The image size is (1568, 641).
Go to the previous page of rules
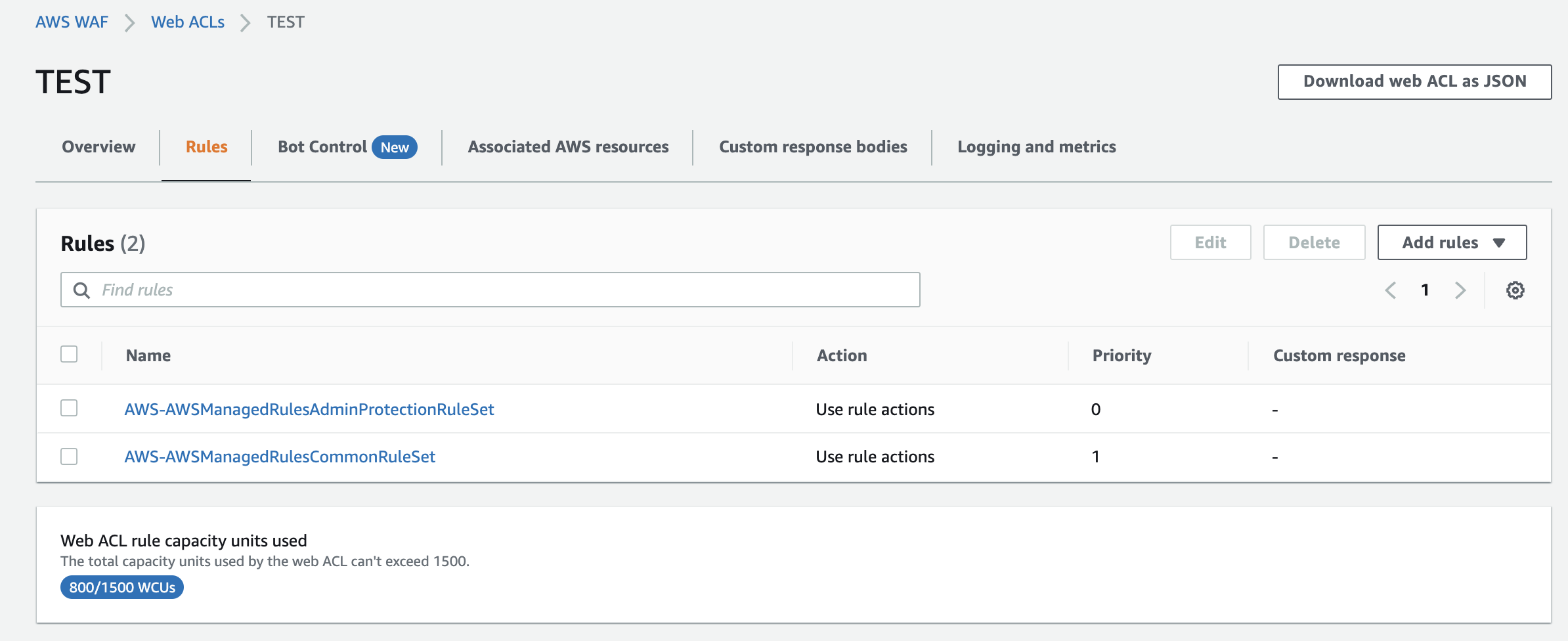(1390, 290)
